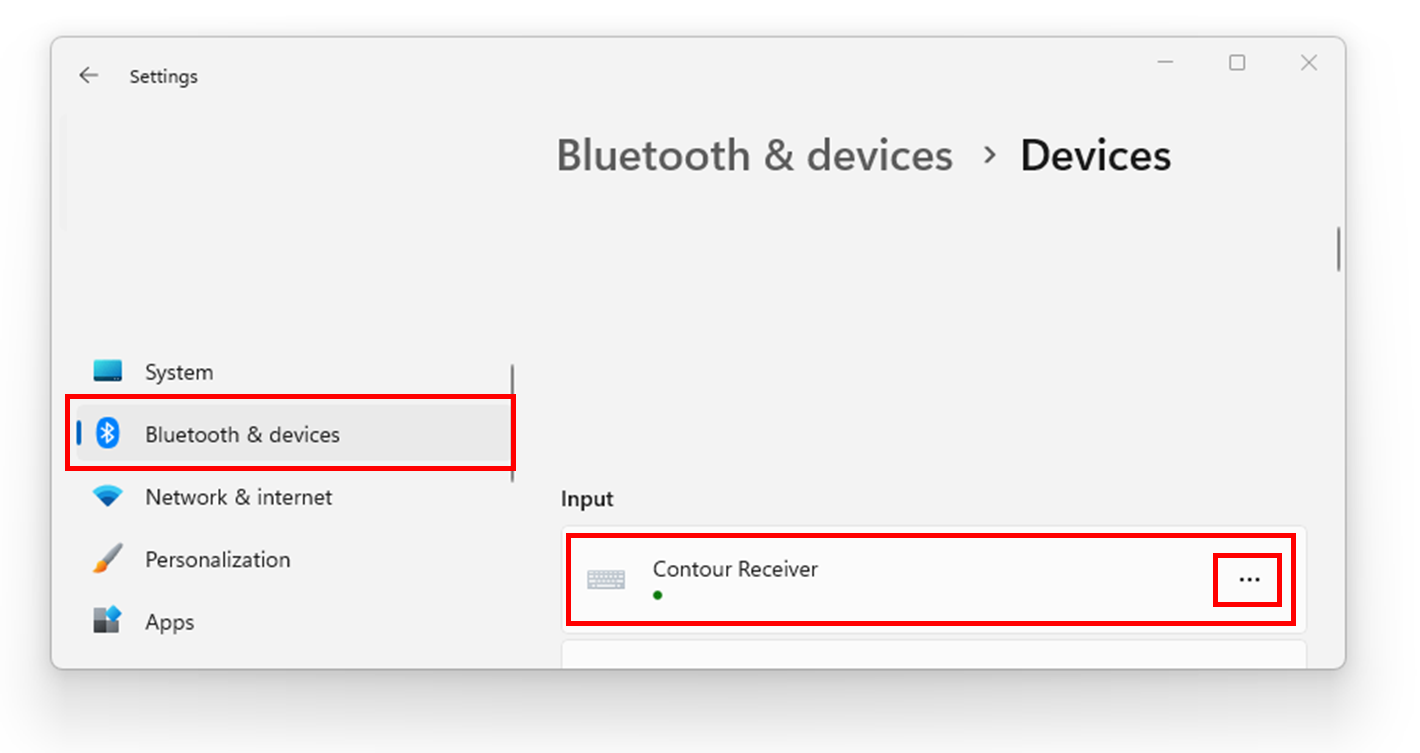Open the System settings category
The height and width of the screenshot is (753, 1420).
[179, 372]
